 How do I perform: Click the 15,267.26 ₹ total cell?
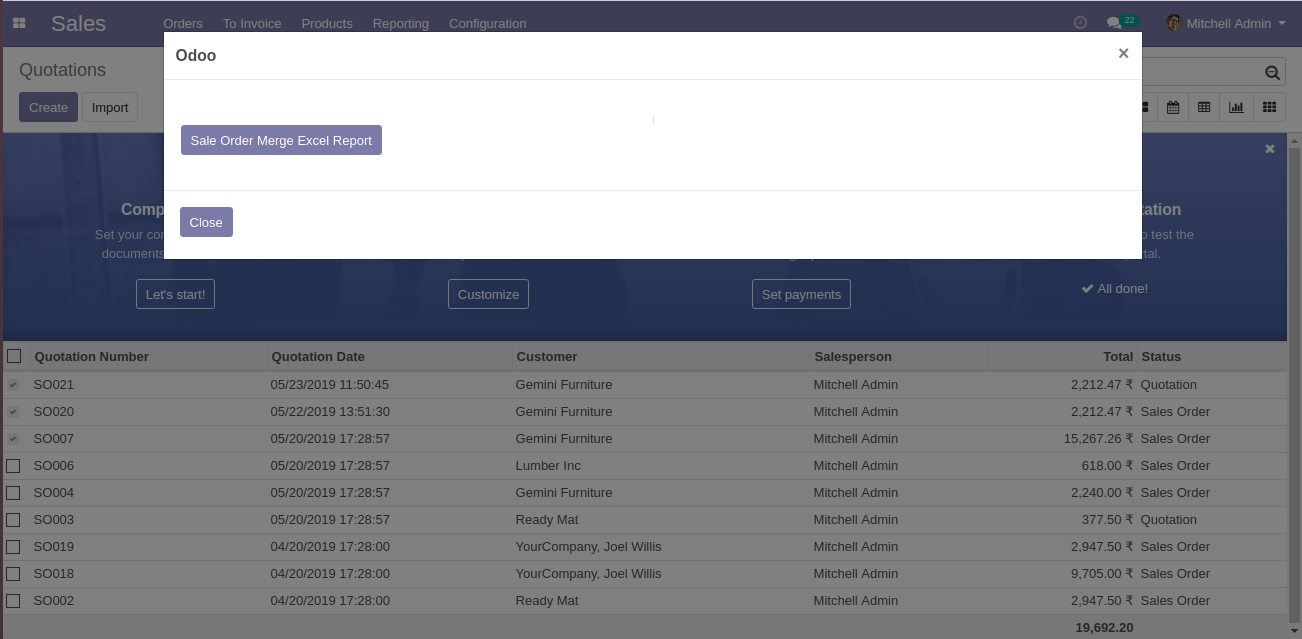click(x=1098, y=439)
